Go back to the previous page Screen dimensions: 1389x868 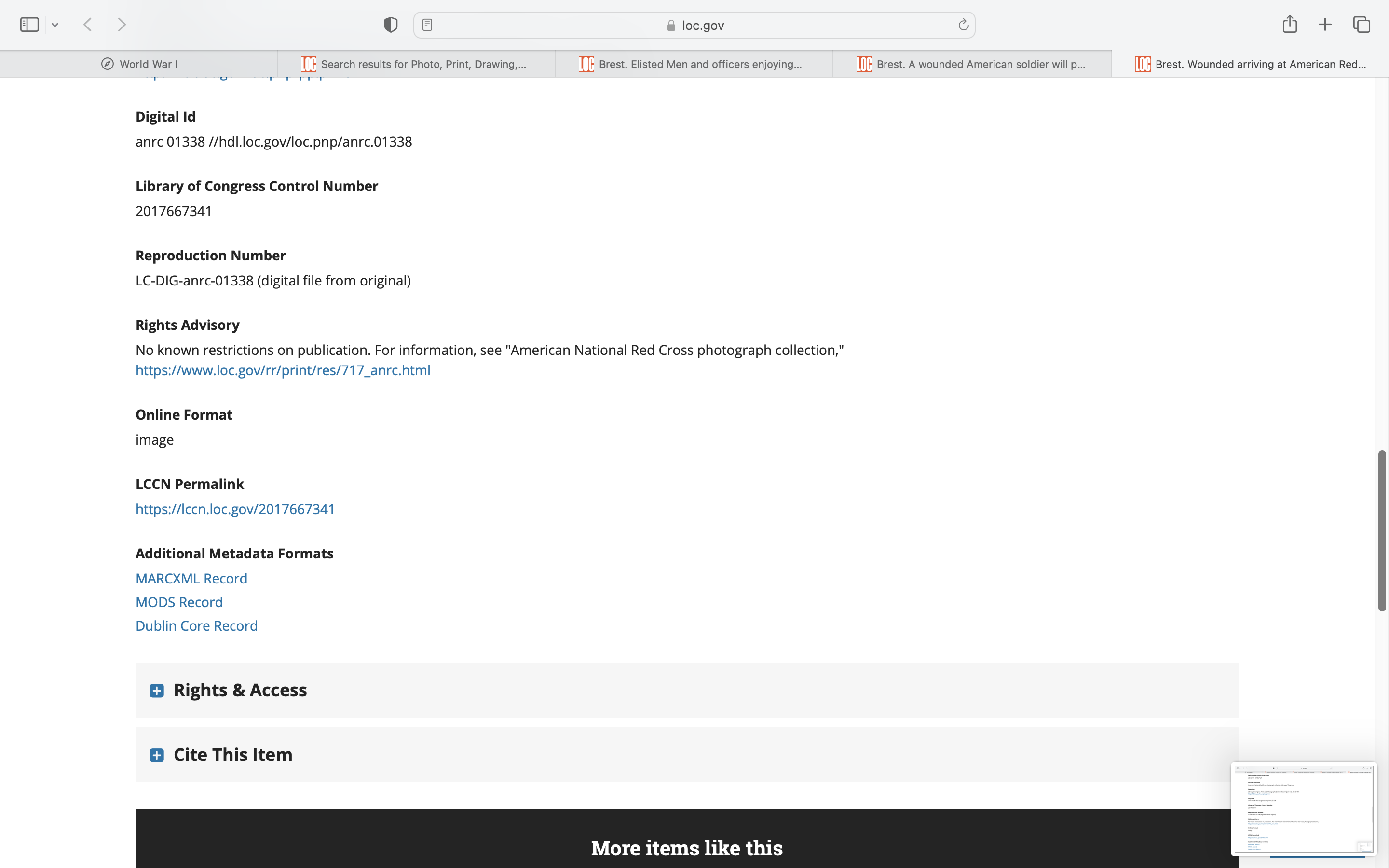point(88,25)
